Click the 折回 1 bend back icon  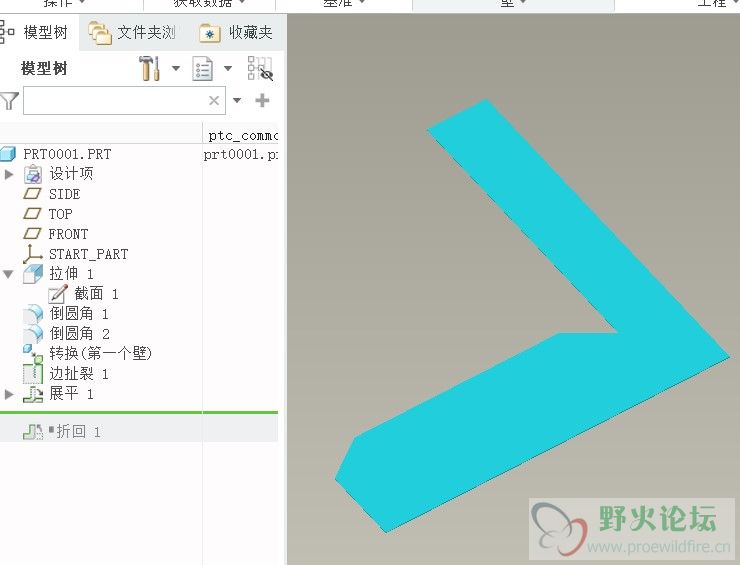[x=33, y=431]
